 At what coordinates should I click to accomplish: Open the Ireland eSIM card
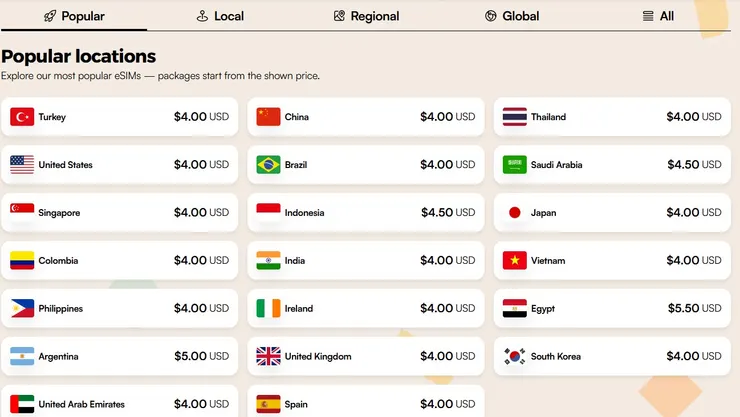[x=366, y=309]
